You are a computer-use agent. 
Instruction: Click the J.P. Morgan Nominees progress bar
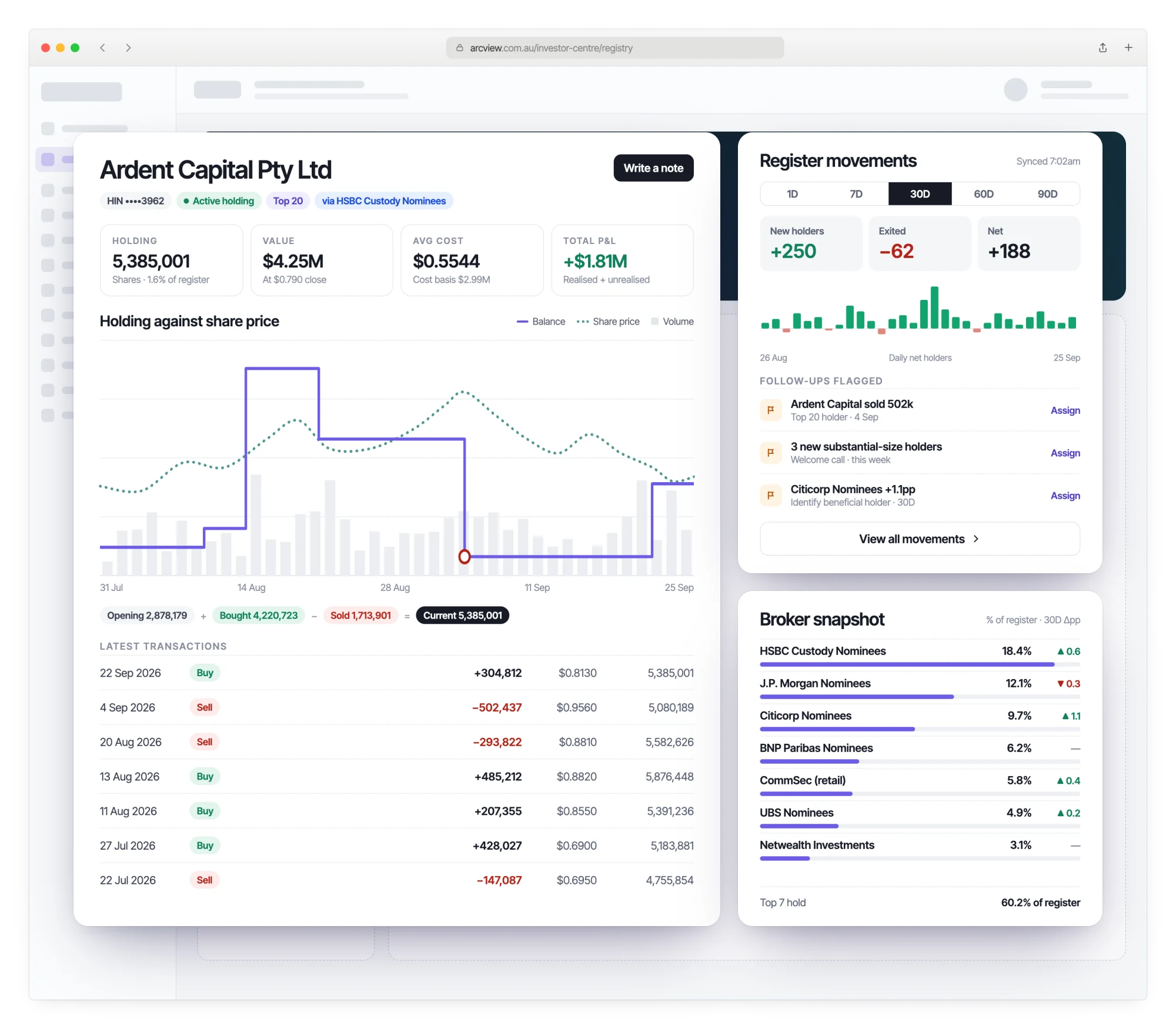920,697
